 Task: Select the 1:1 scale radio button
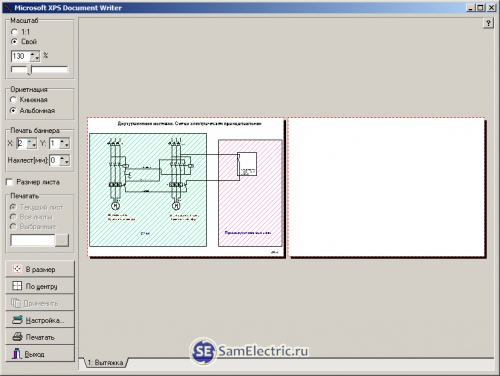(x=14, y=32)
